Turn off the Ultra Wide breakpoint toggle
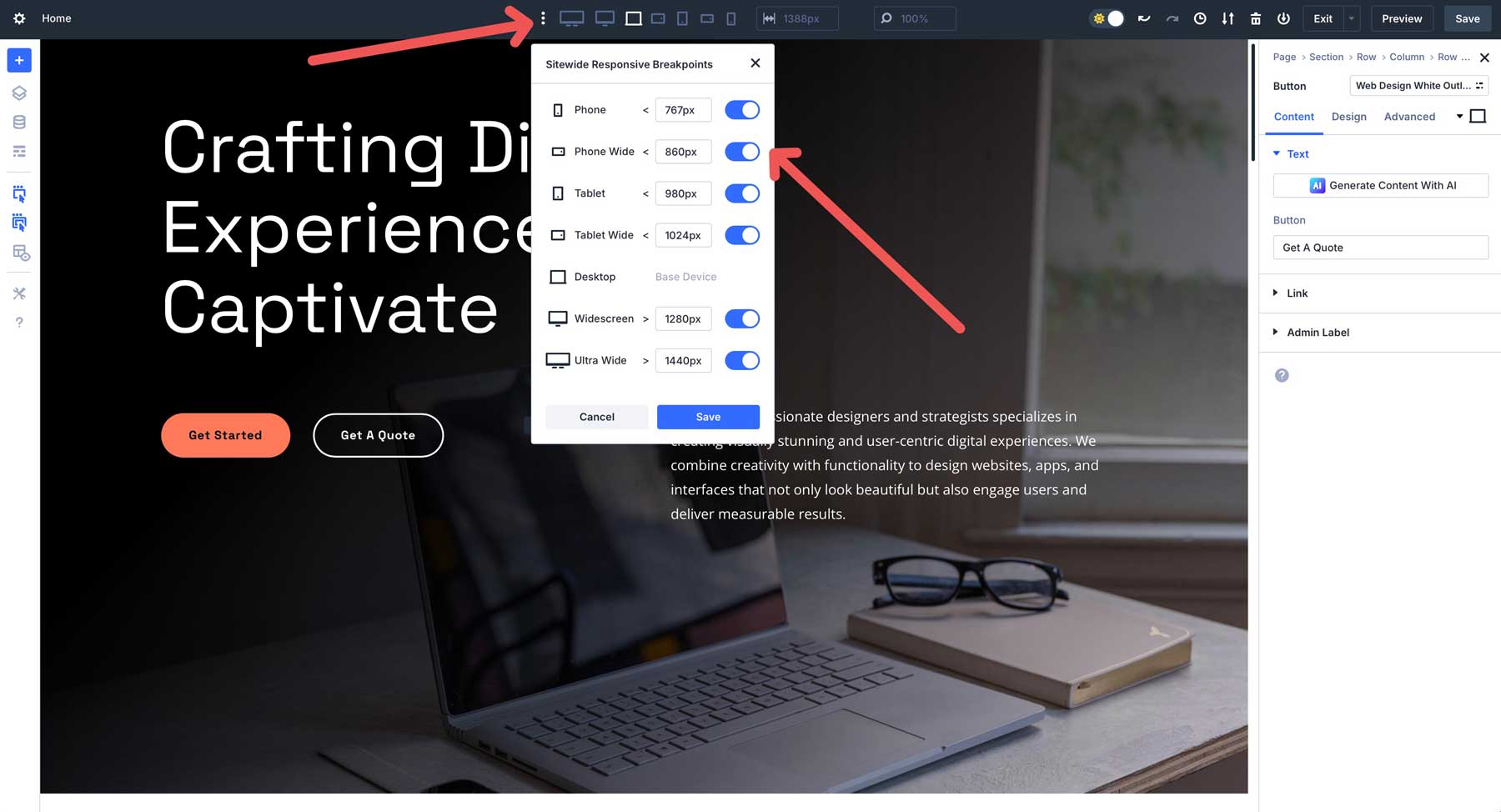 741,360
